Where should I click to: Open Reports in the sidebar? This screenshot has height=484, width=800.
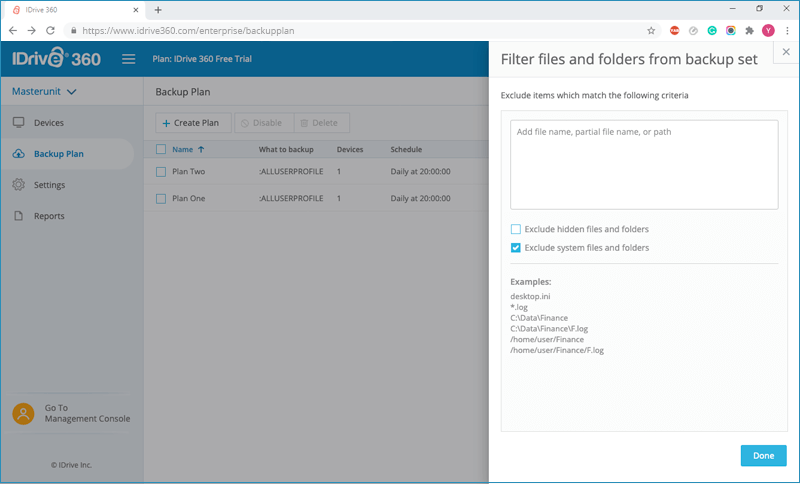[67, 216]
